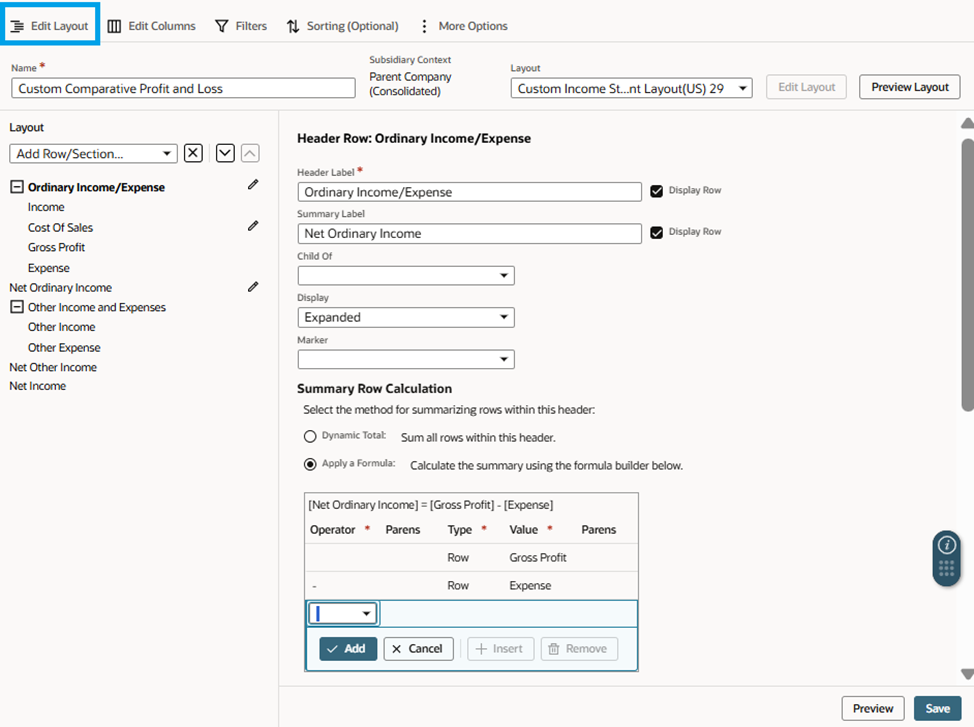The width and height of the screenshot is (974, 727).
Task: Click the Save button
Action: point(937,708)
